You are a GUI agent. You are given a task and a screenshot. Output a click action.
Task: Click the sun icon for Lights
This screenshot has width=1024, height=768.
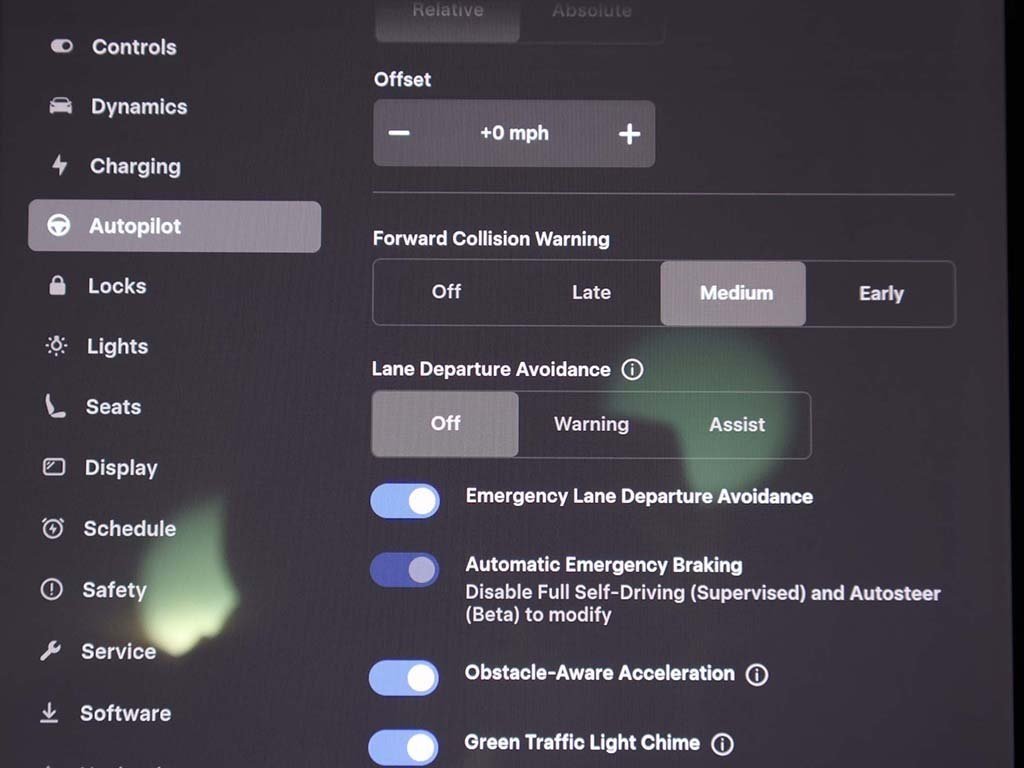57,347
